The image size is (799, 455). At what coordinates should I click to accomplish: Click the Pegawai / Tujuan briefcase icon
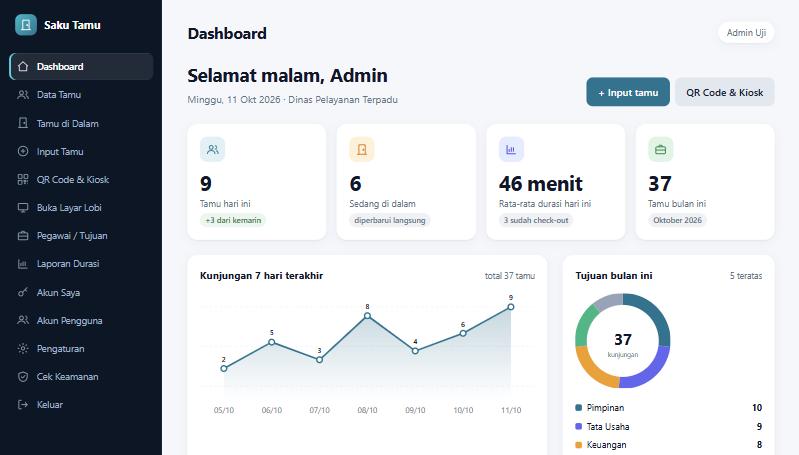[x=23, y=235]
